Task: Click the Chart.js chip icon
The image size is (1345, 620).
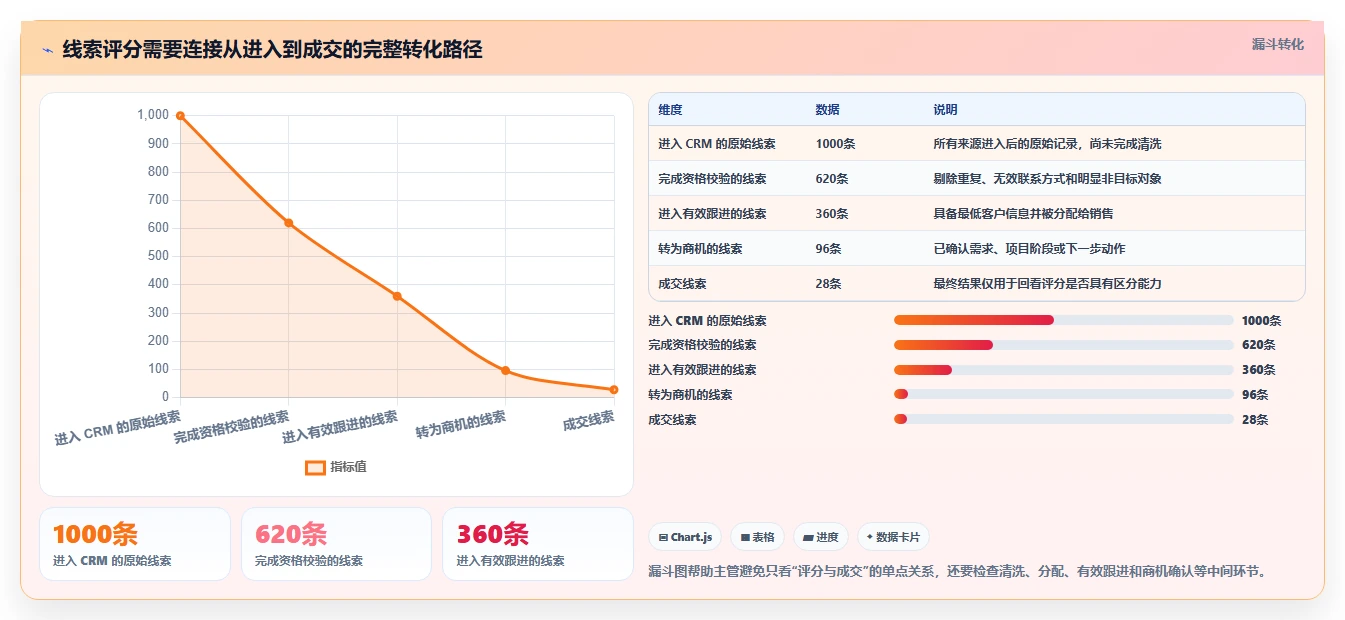Action: (x=663, y=537)
